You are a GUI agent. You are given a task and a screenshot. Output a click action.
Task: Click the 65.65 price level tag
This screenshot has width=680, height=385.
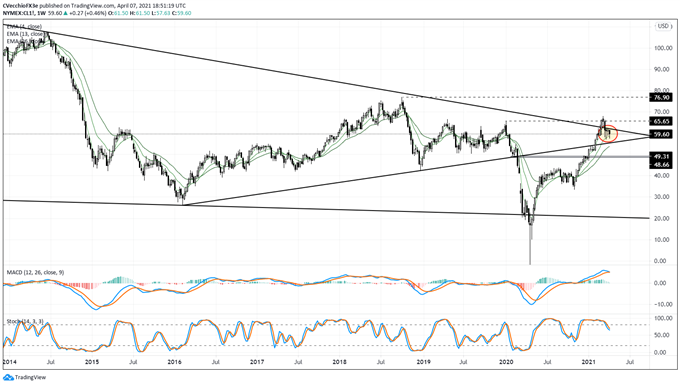(662, 121)
